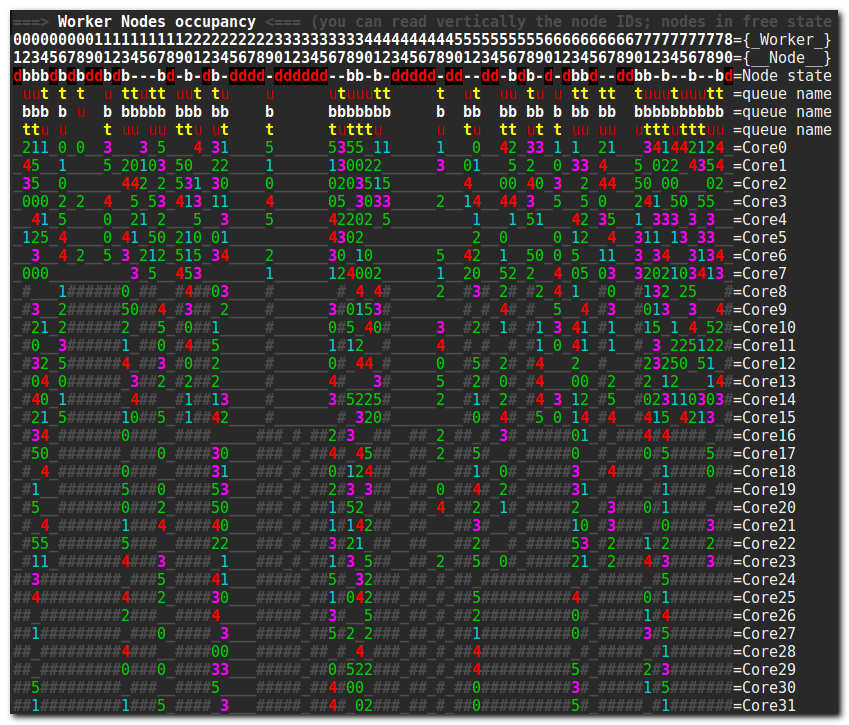Image resolution: width=849 pixels, height=725 pixels.
Task: Click the '=Core25' row label
Action: click(x=765, y=598)
